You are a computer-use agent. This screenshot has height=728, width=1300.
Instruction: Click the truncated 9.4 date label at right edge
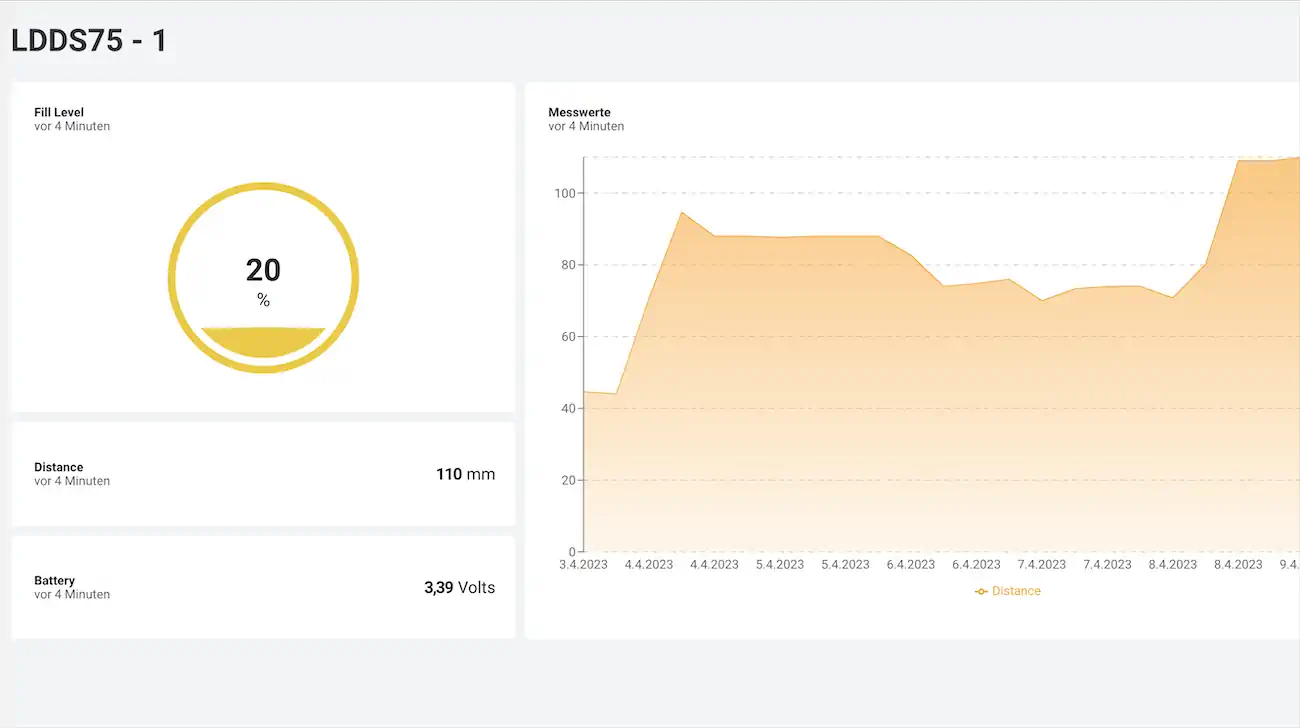tap(1289, 564)
